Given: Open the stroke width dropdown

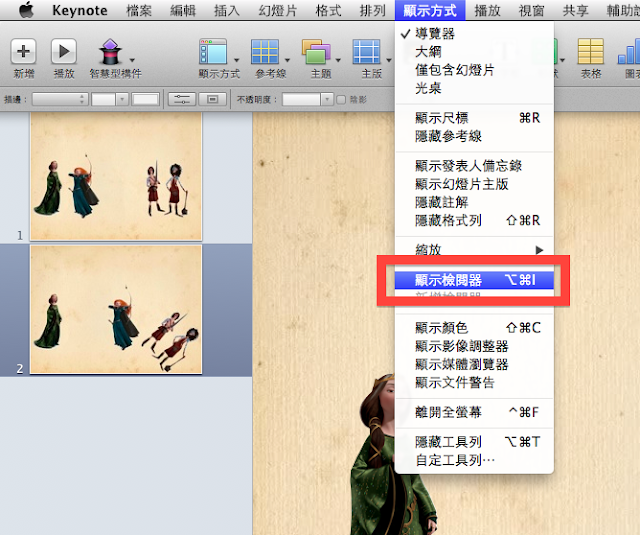Looking at the screenshot, I should click(x=122, y=99).
